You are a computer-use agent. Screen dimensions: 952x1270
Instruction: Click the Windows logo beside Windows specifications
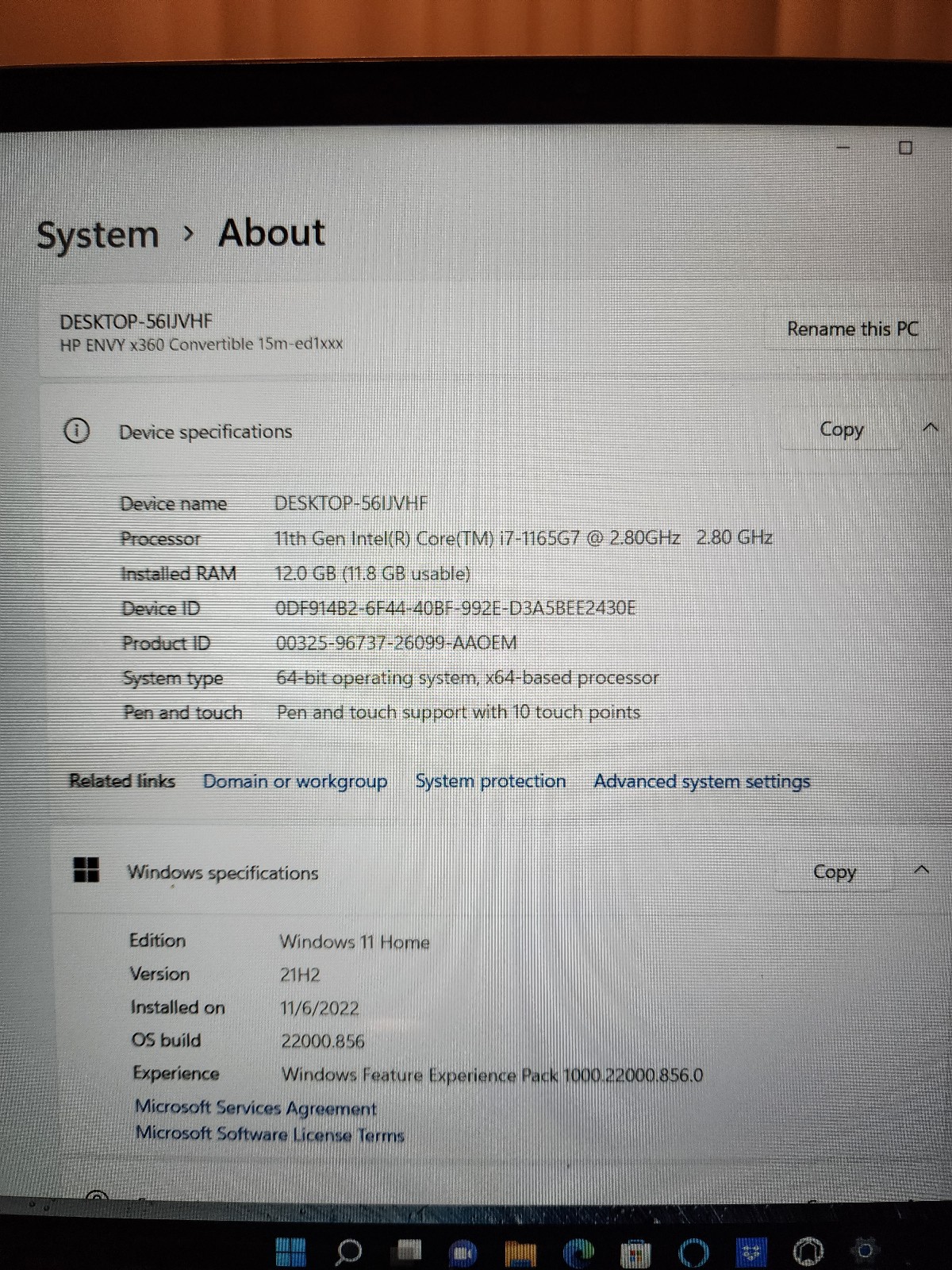pos(86,870)
